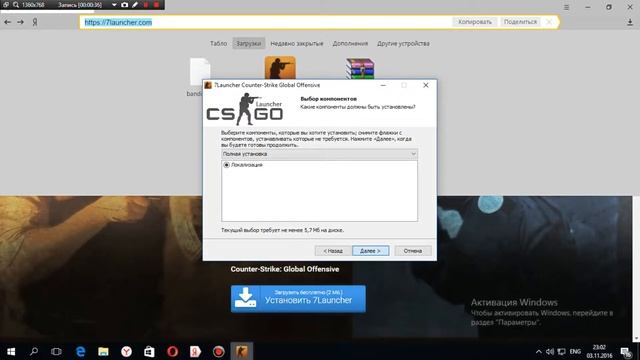Click the 'Выбор компонентов' installer heading
640x360 pixels.
point(329,99)
